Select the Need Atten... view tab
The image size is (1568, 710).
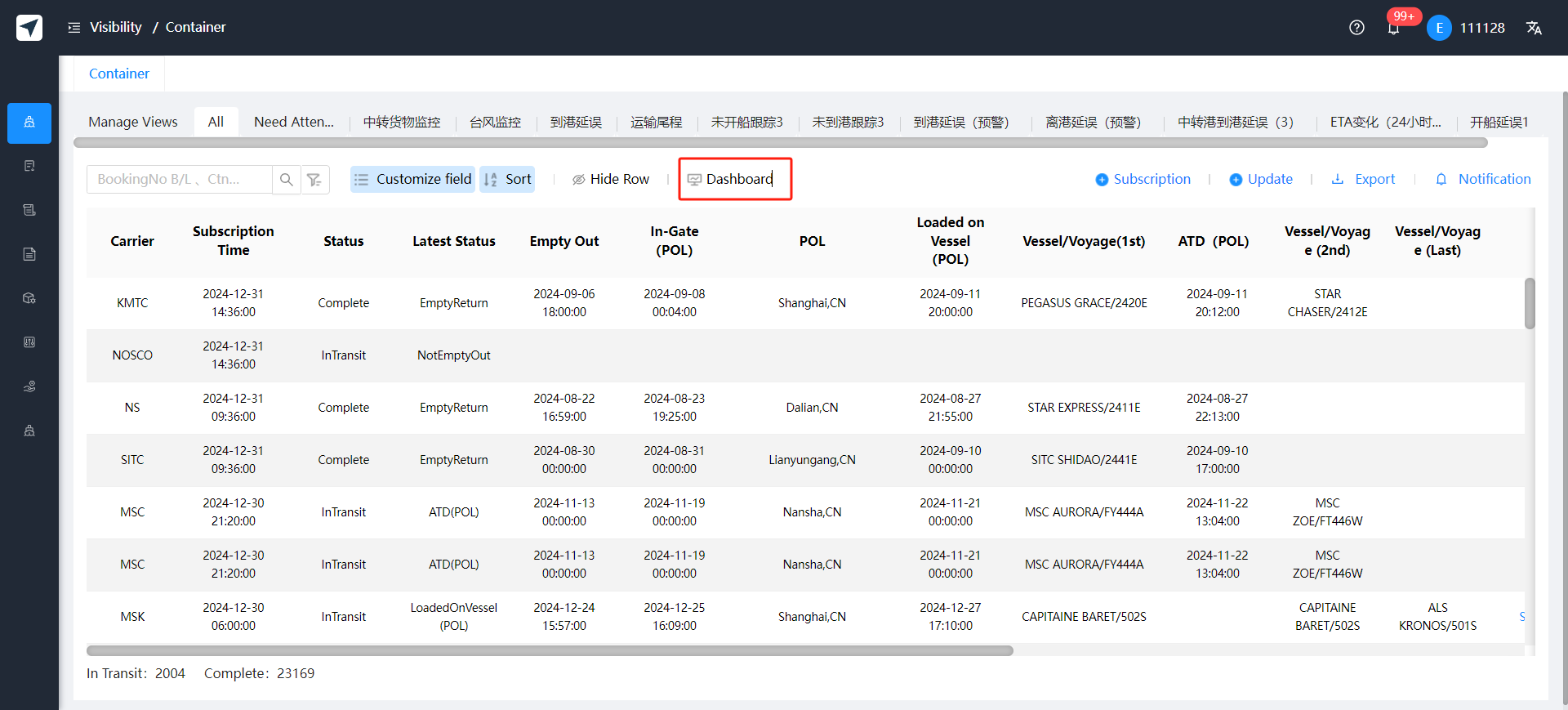(x=294, y=122)
